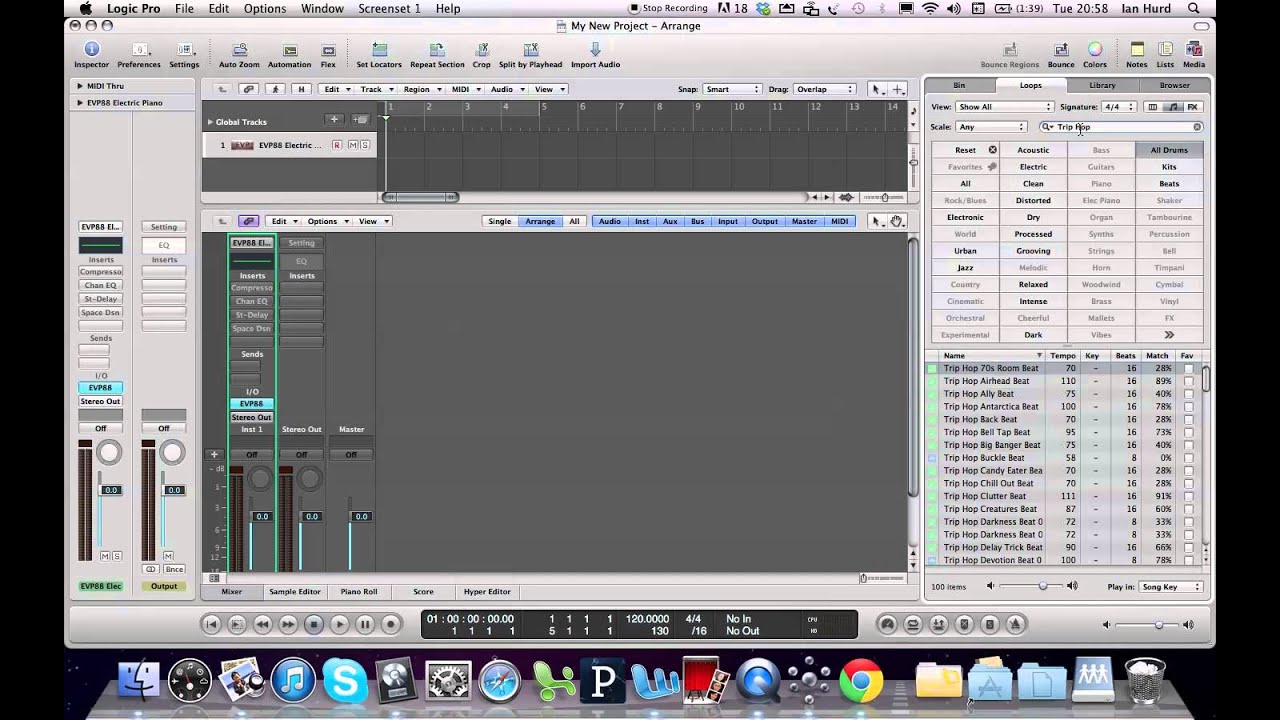1280x720 pixels.
Task: Select the All Drums category button
Action: click(1169, 150)
